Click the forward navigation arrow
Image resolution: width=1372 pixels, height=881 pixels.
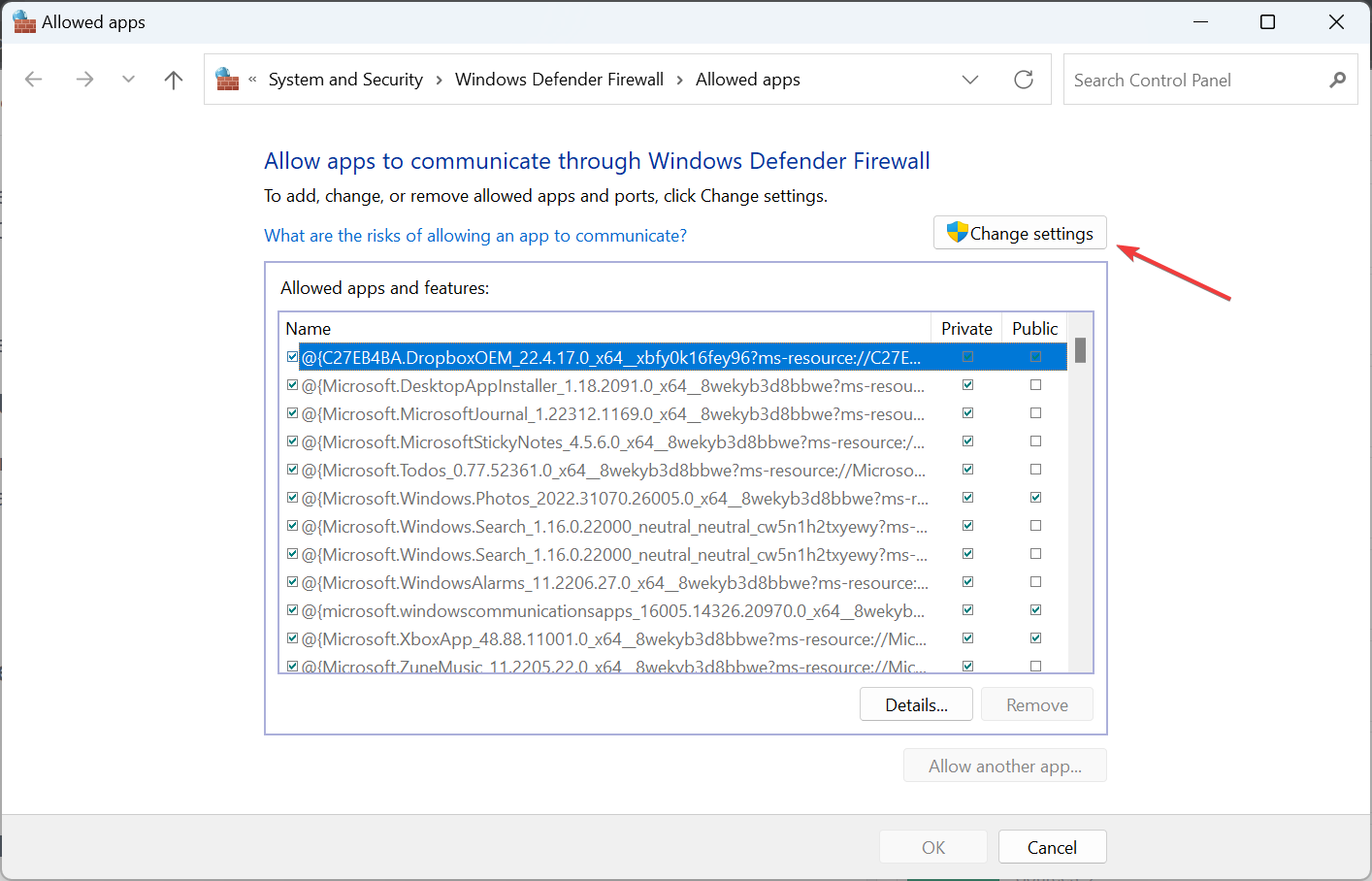(x=84, y=79)
